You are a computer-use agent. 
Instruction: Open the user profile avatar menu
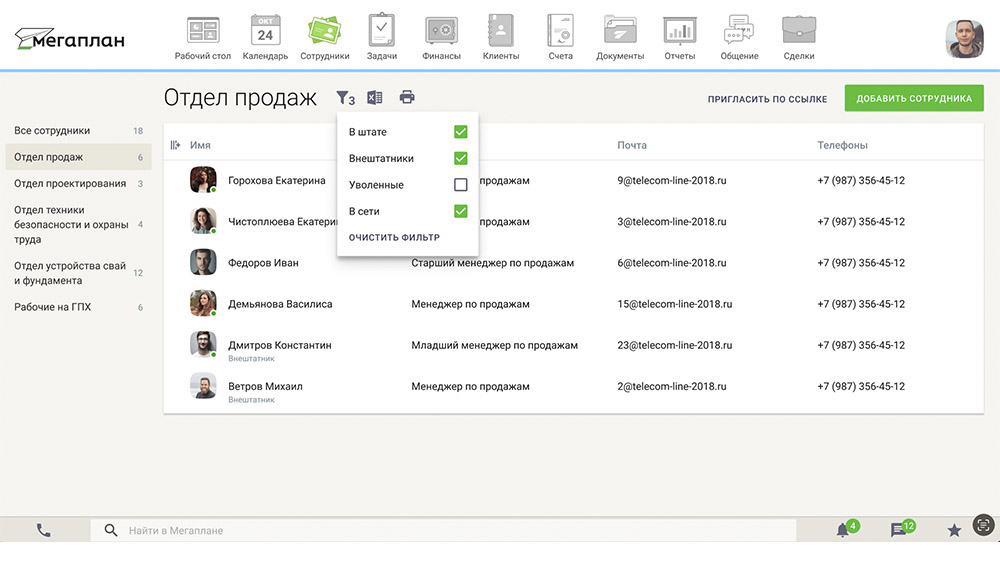965,39
